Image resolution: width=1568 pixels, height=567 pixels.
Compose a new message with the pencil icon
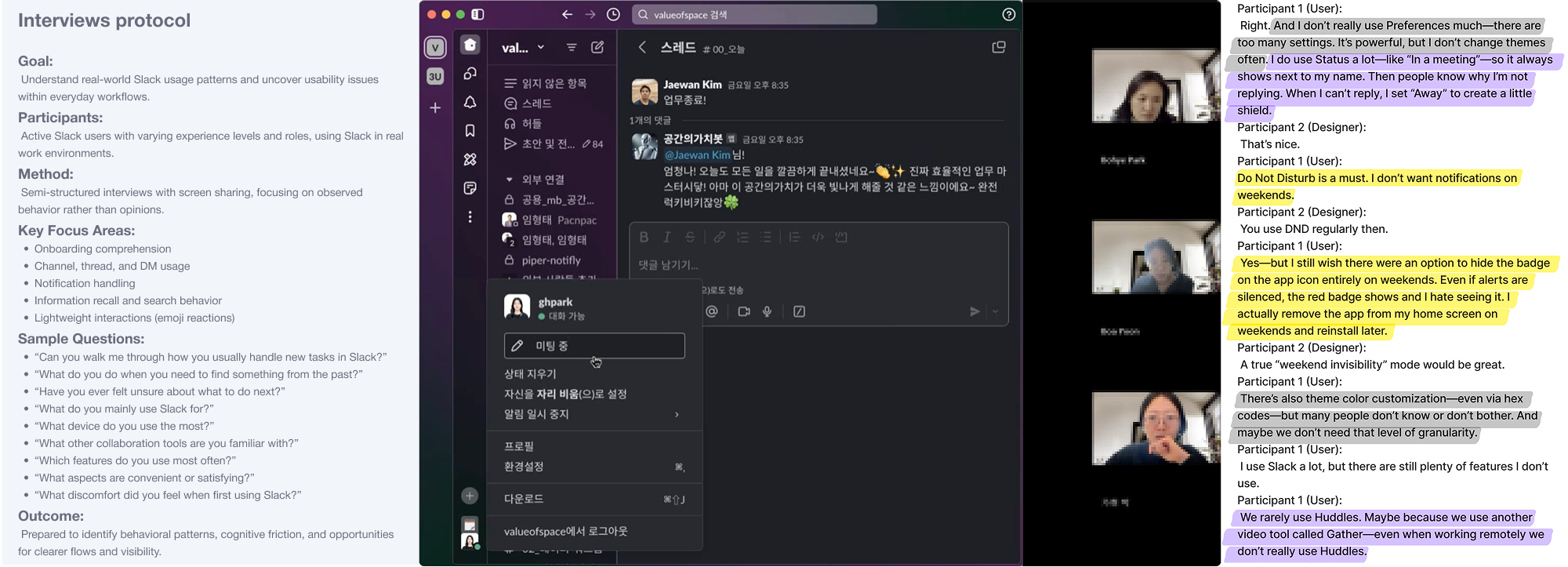[597, 47]
